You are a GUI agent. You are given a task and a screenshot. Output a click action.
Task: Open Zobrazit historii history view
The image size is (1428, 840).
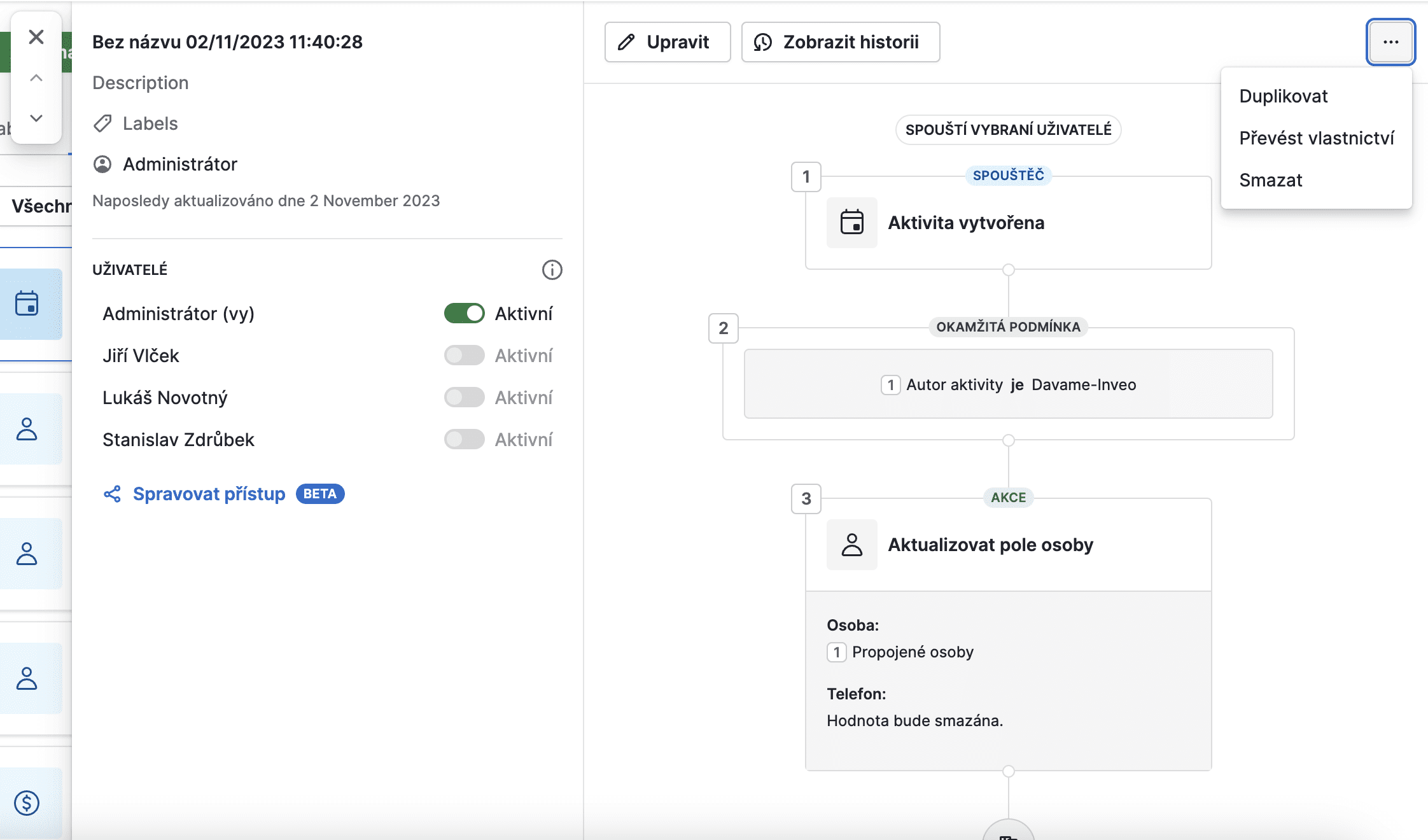(840, 42)
